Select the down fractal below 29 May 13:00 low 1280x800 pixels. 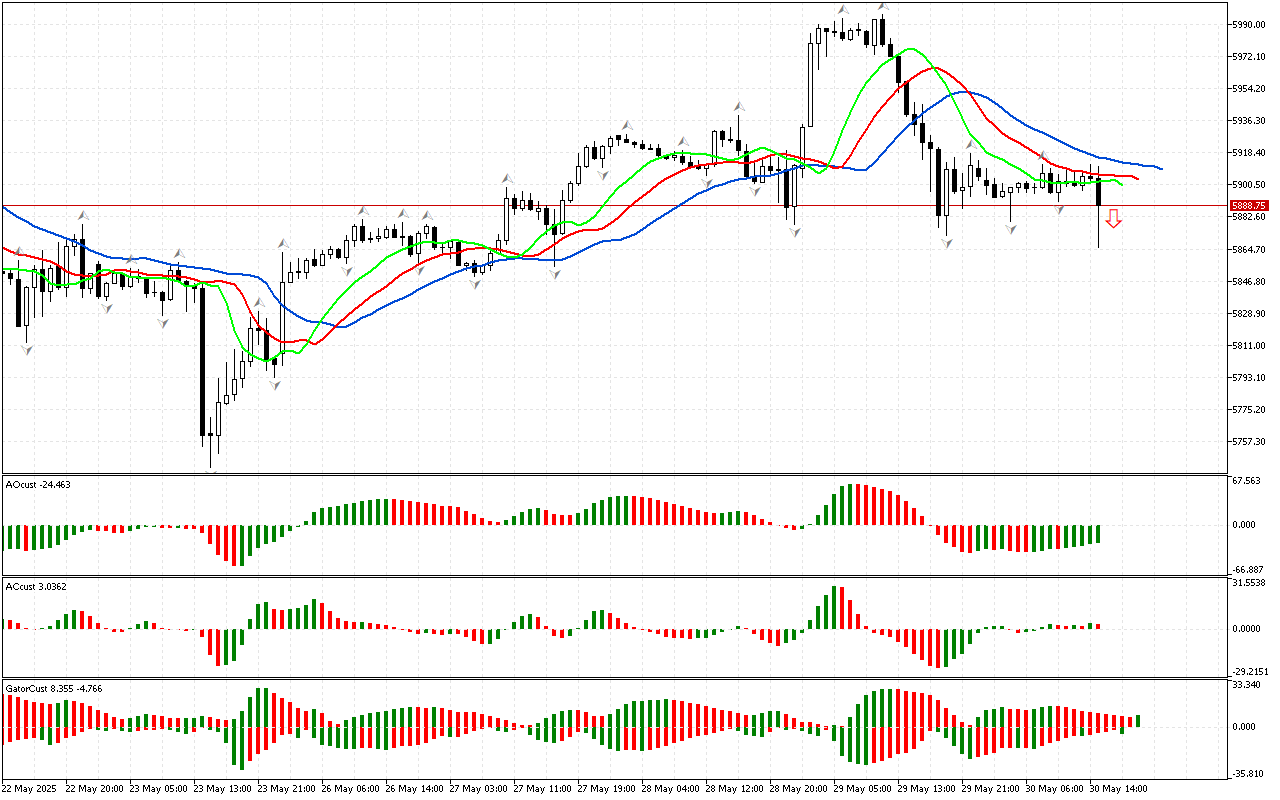[x=945, y=243]
